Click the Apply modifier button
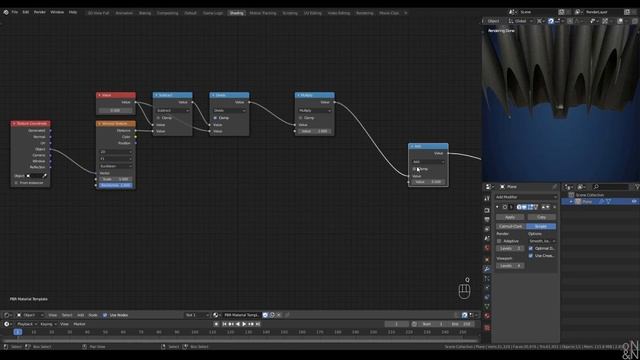640x360 pixels. click(510, 217)
